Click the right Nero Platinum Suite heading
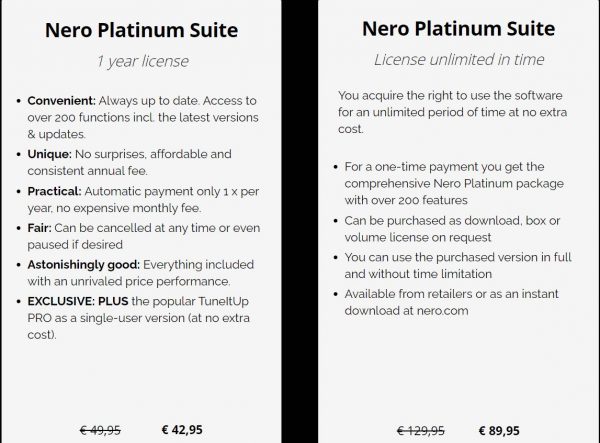The height and width of the screenshot is (443, 600). click(x=458, y=29)
